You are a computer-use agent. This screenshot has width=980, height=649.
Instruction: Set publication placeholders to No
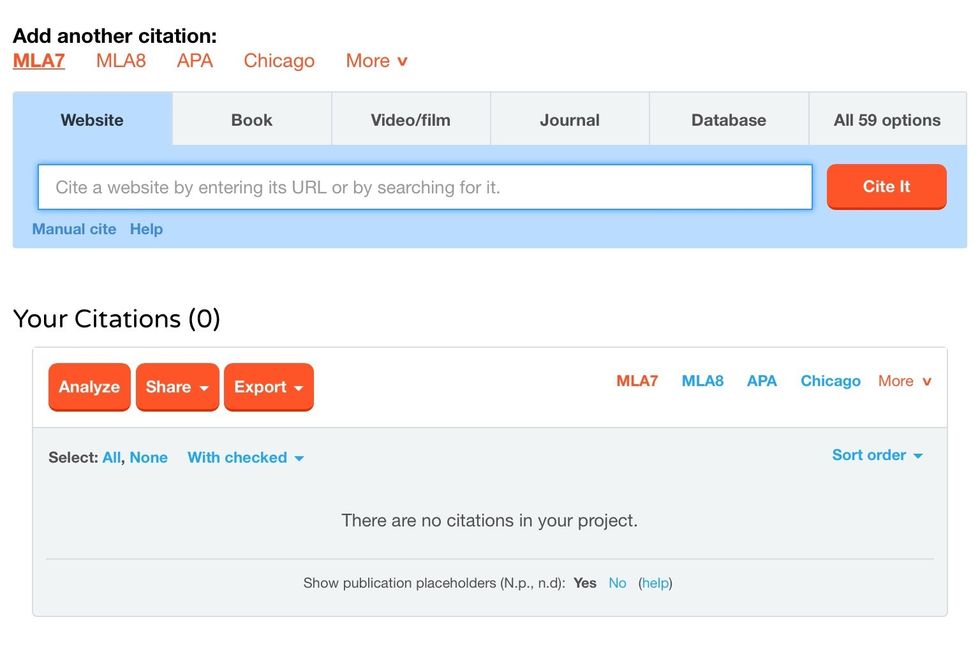(617, 583)
